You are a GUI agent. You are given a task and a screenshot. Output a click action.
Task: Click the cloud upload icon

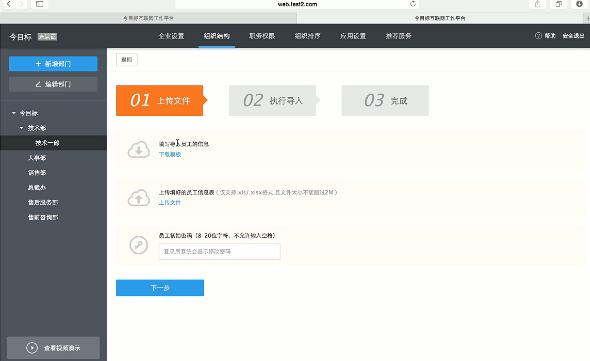138,197
